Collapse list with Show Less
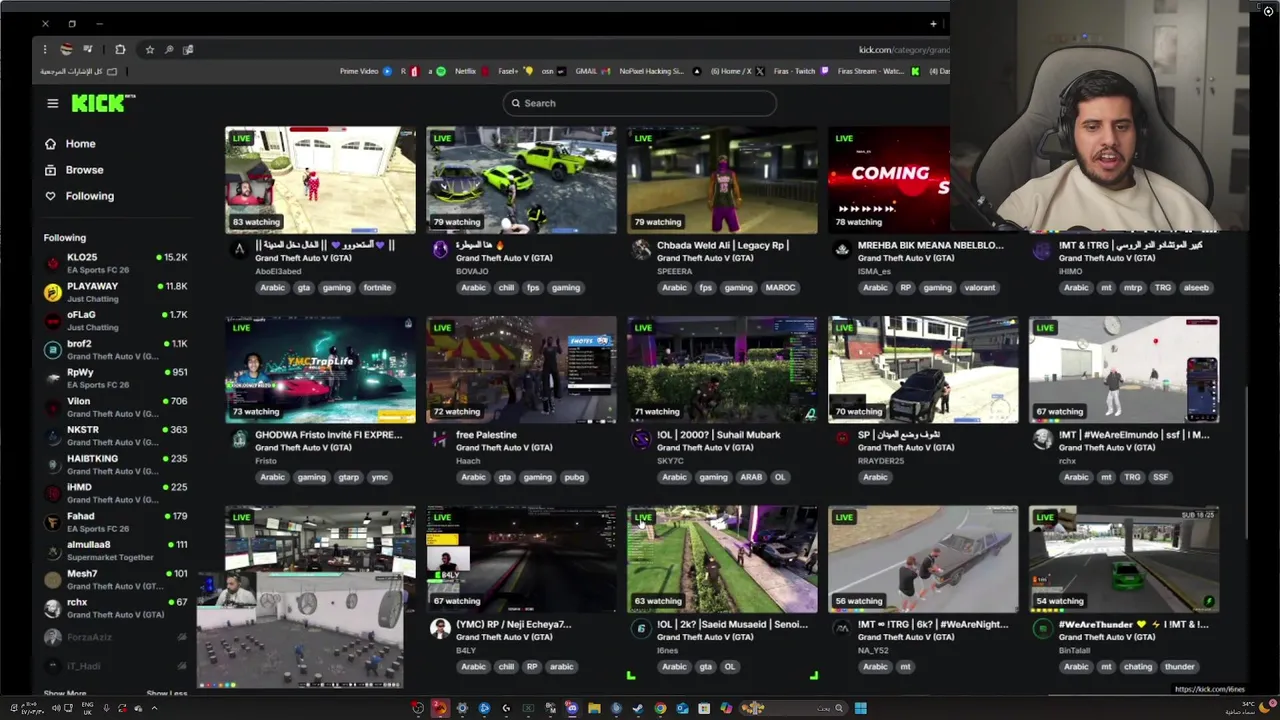The height and width of the screenshot is (720, 1280). [166, 693]
